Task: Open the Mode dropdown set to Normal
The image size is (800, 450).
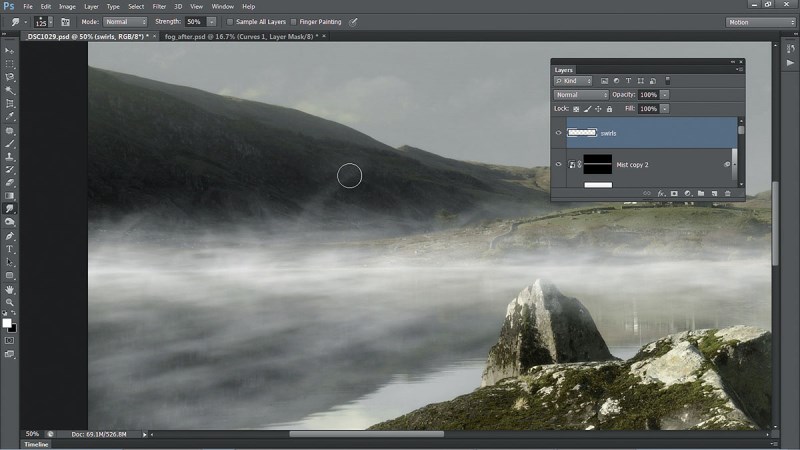Action: point(125,22)
